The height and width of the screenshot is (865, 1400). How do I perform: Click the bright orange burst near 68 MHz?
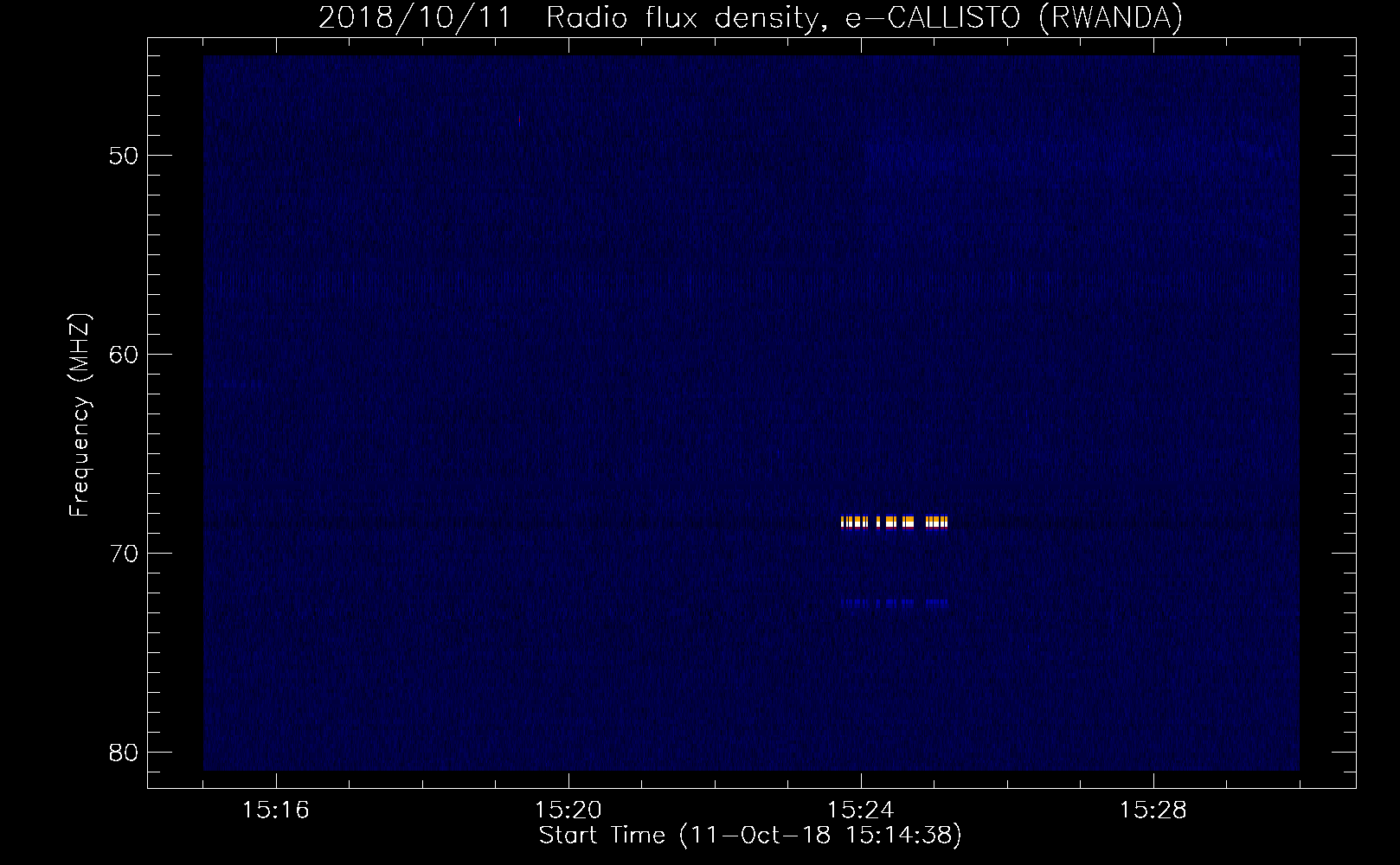point(895,522)
